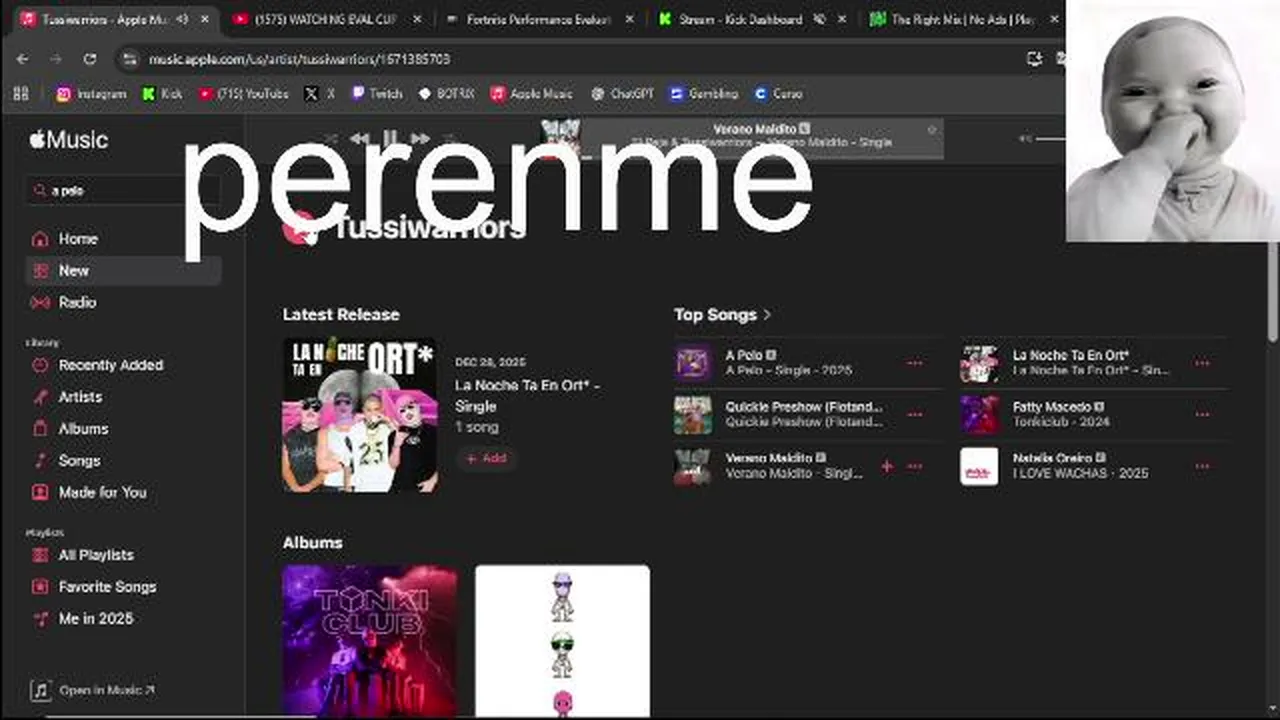Open La Noche Ta En Ort* - Single title link
The image size is (1280, 720).
click(x=527, y=396)
